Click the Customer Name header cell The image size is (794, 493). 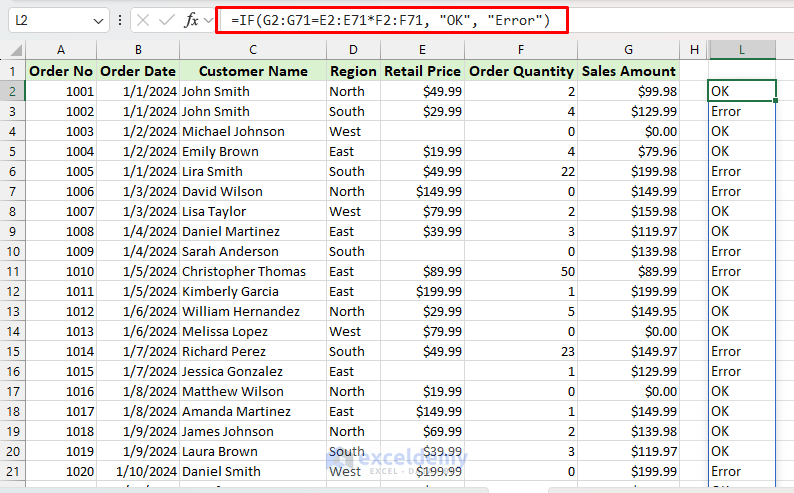253,71
